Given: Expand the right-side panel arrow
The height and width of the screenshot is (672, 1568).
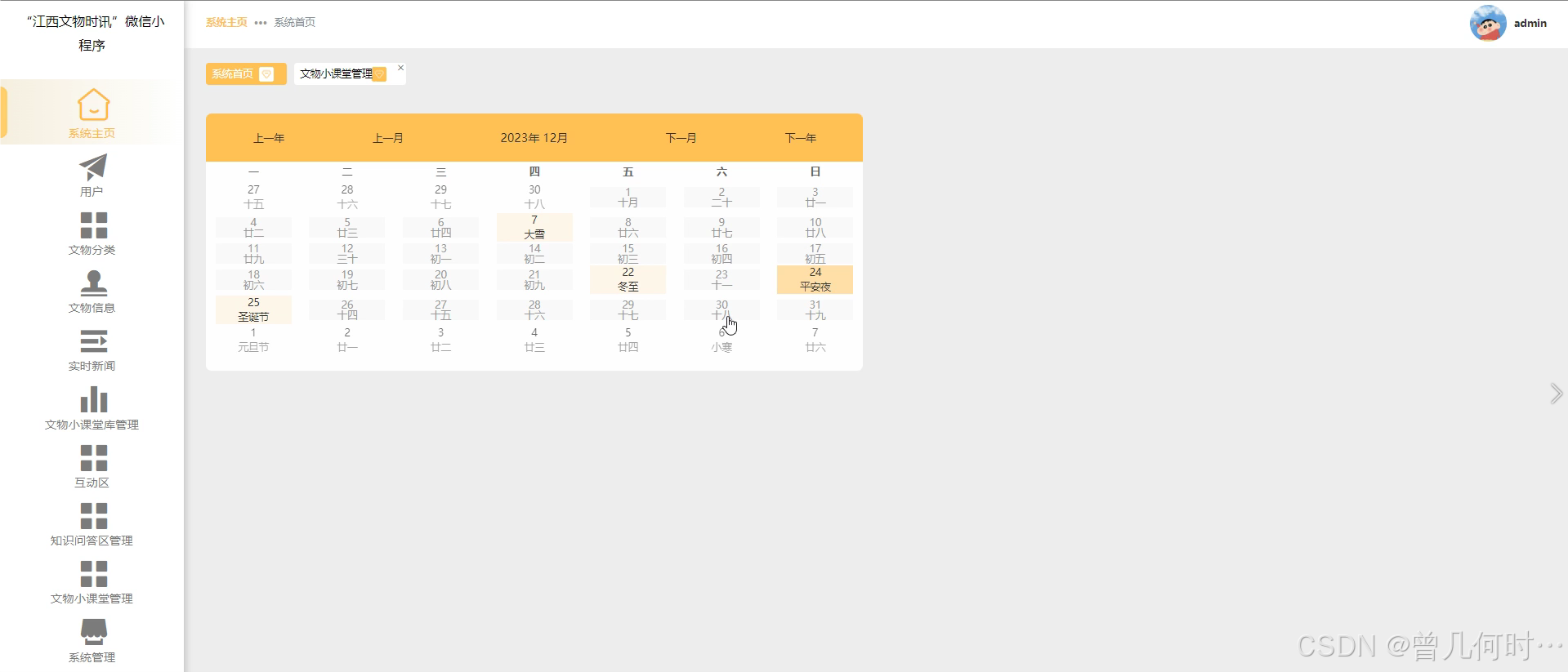Looking at the screenshot, I should [x=1557, y=394].
